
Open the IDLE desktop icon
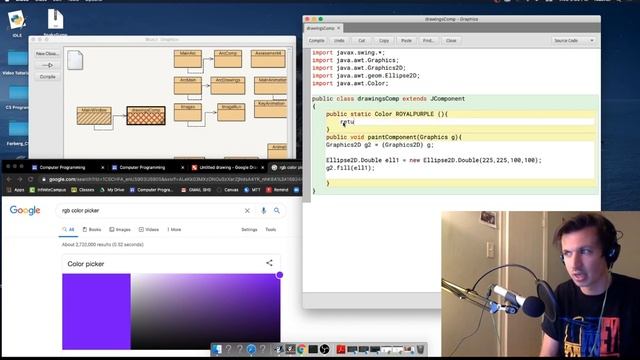click(17, 24)
